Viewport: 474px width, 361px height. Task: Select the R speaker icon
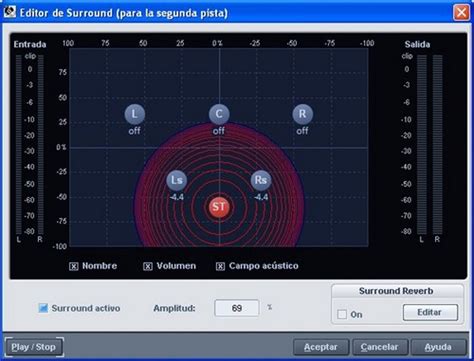click(x=303, y=114)
